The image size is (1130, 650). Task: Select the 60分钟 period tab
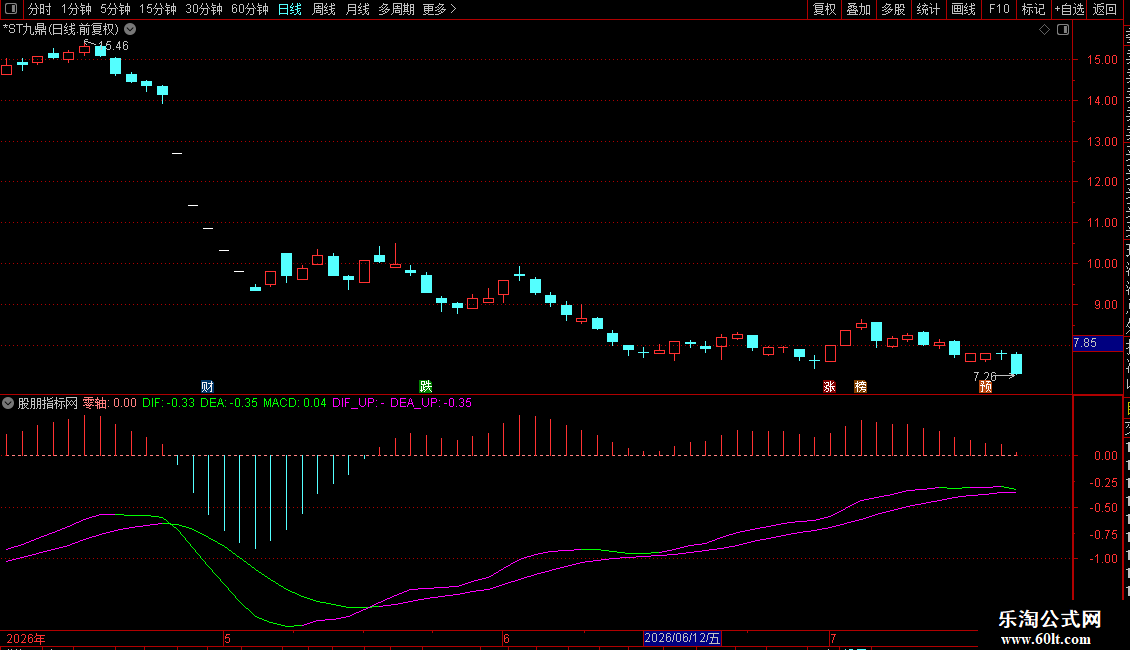pyautogui.click(x=250, y=9)
